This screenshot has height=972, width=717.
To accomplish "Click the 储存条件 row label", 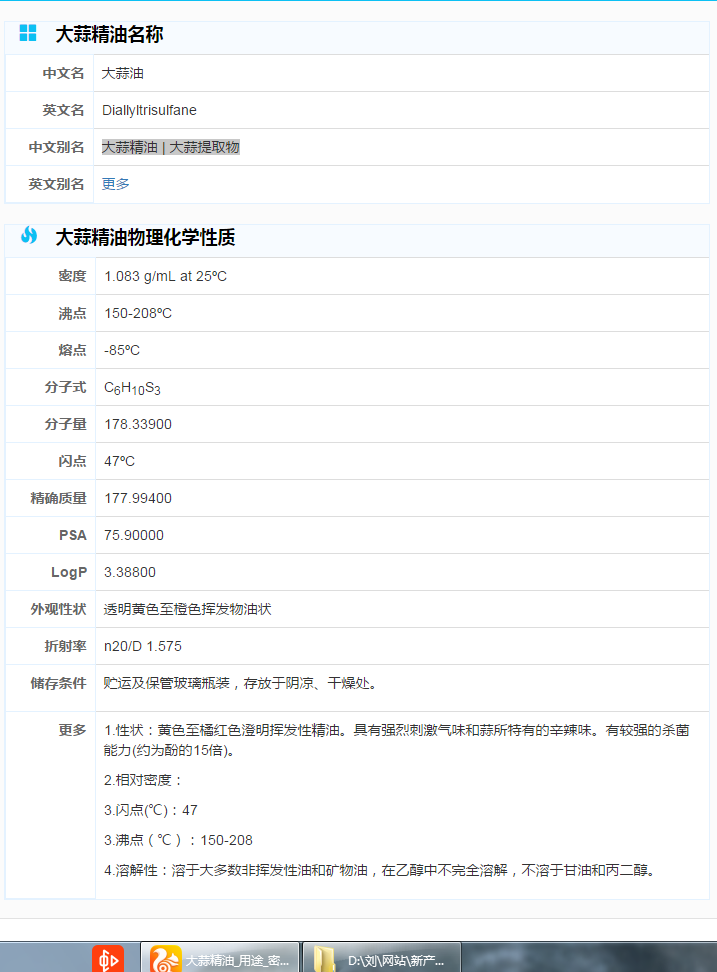I will tap(59, 683).
